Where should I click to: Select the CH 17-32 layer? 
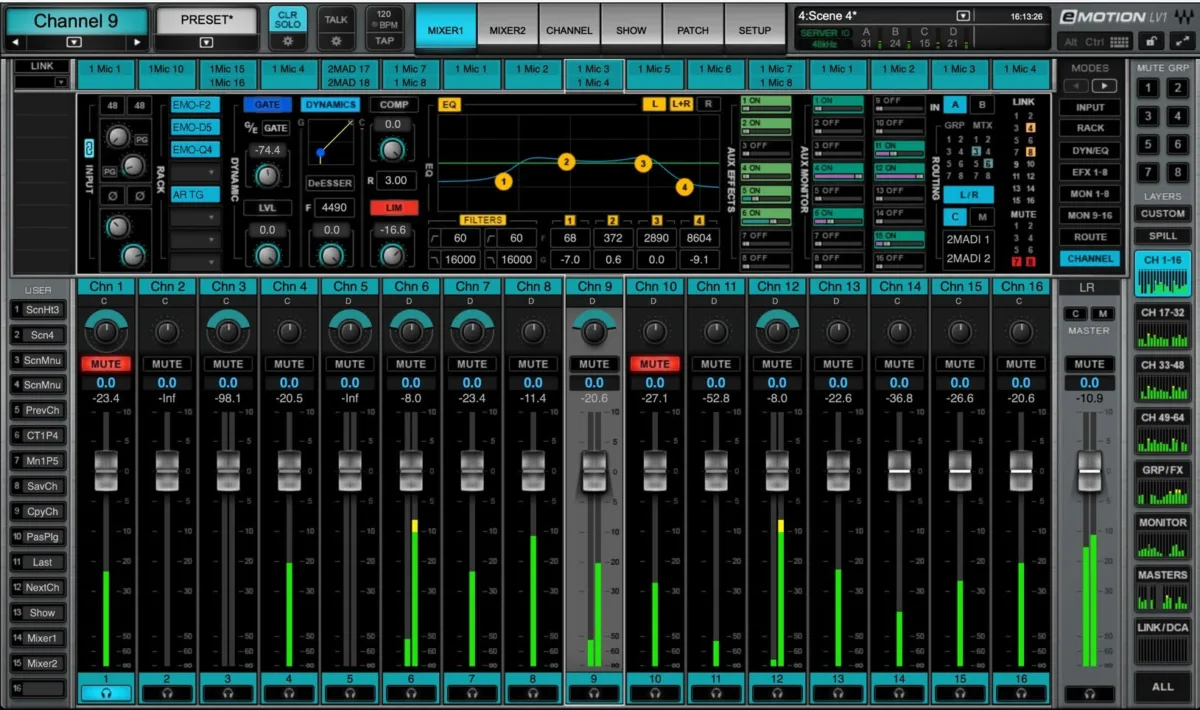pos(1163,326)
